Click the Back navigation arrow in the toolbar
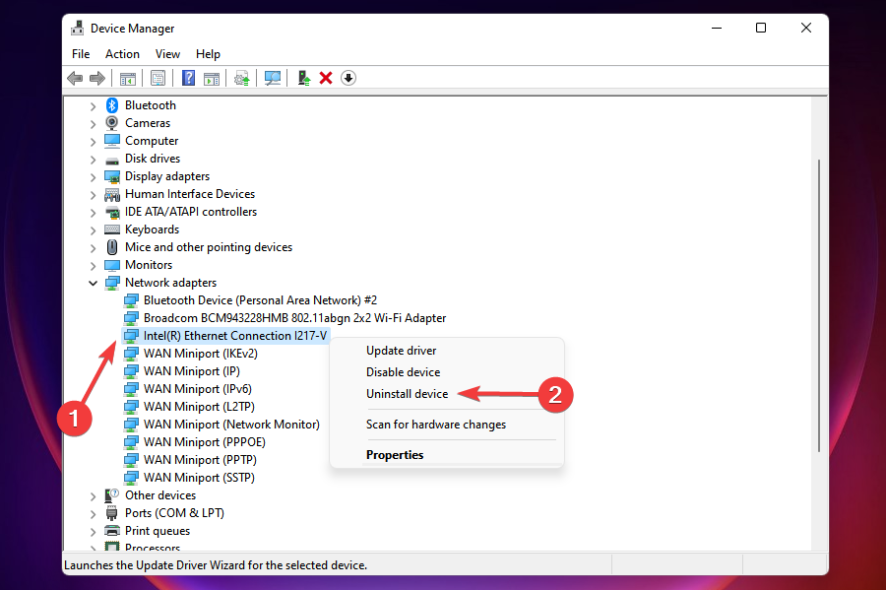This screenshot has height=590, width=886. pyautogui.click(x=75, y=77)
